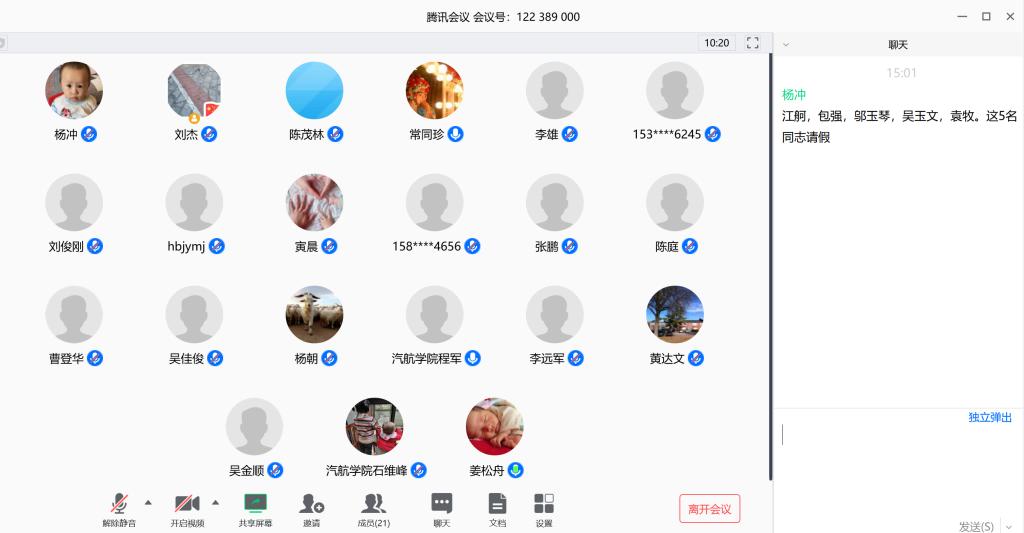The image size is (1024, 533).
Task: Click the Share Screen (共享屏幕) icon
Action: pyautogui.click(x=255, y=504)
